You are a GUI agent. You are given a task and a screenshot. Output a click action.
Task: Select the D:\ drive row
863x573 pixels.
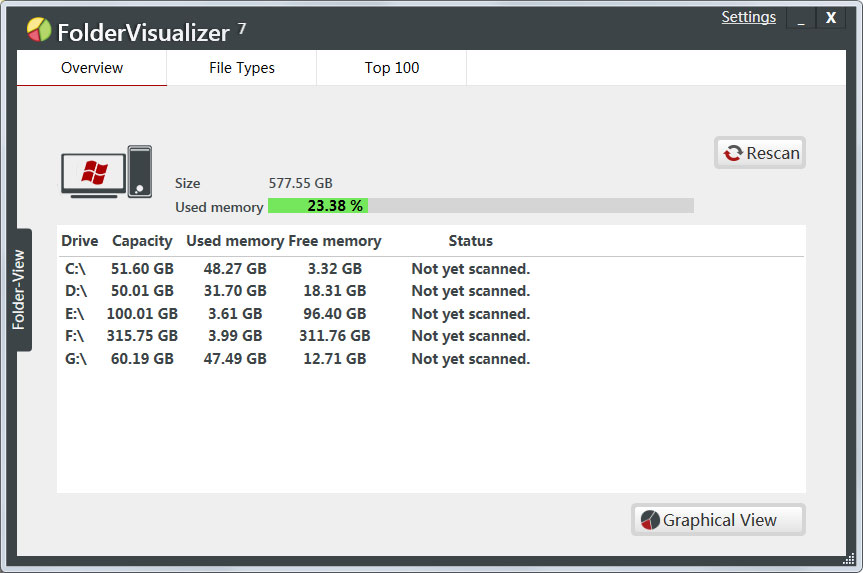click(x=431, y=291)
